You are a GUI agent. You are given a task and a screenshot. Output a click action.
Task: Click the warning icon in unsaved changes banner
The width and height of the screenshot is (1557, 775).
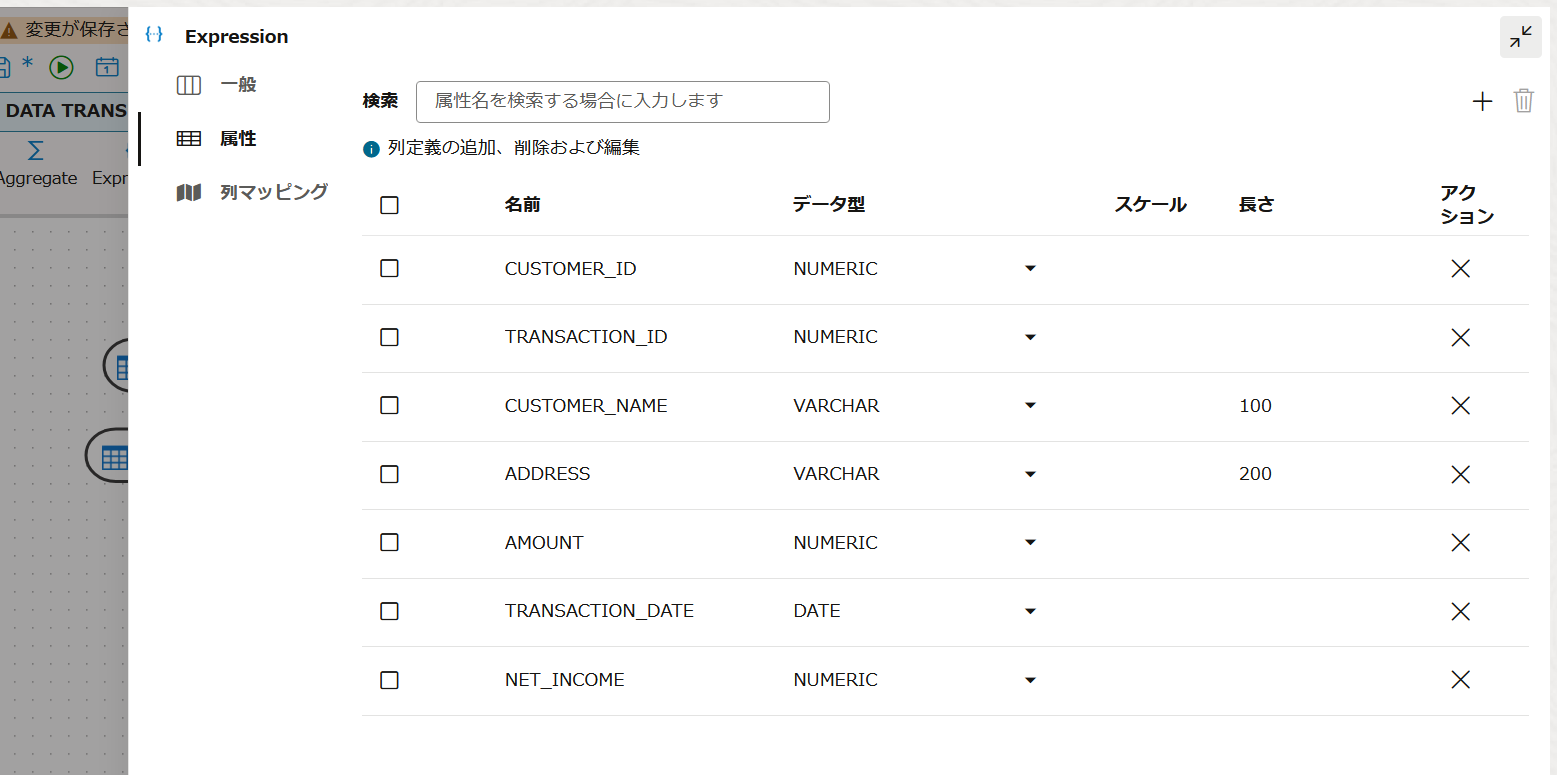click(9, 30)
